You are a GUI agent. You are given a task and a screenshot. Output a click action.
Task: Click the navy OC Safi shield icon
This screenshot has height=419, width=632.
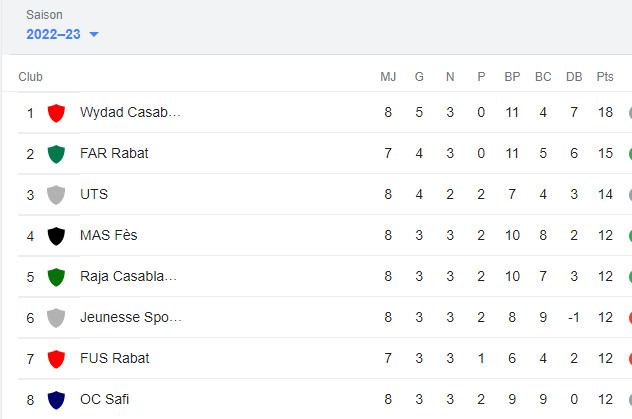pyautogui.click(x=56, y=400)
